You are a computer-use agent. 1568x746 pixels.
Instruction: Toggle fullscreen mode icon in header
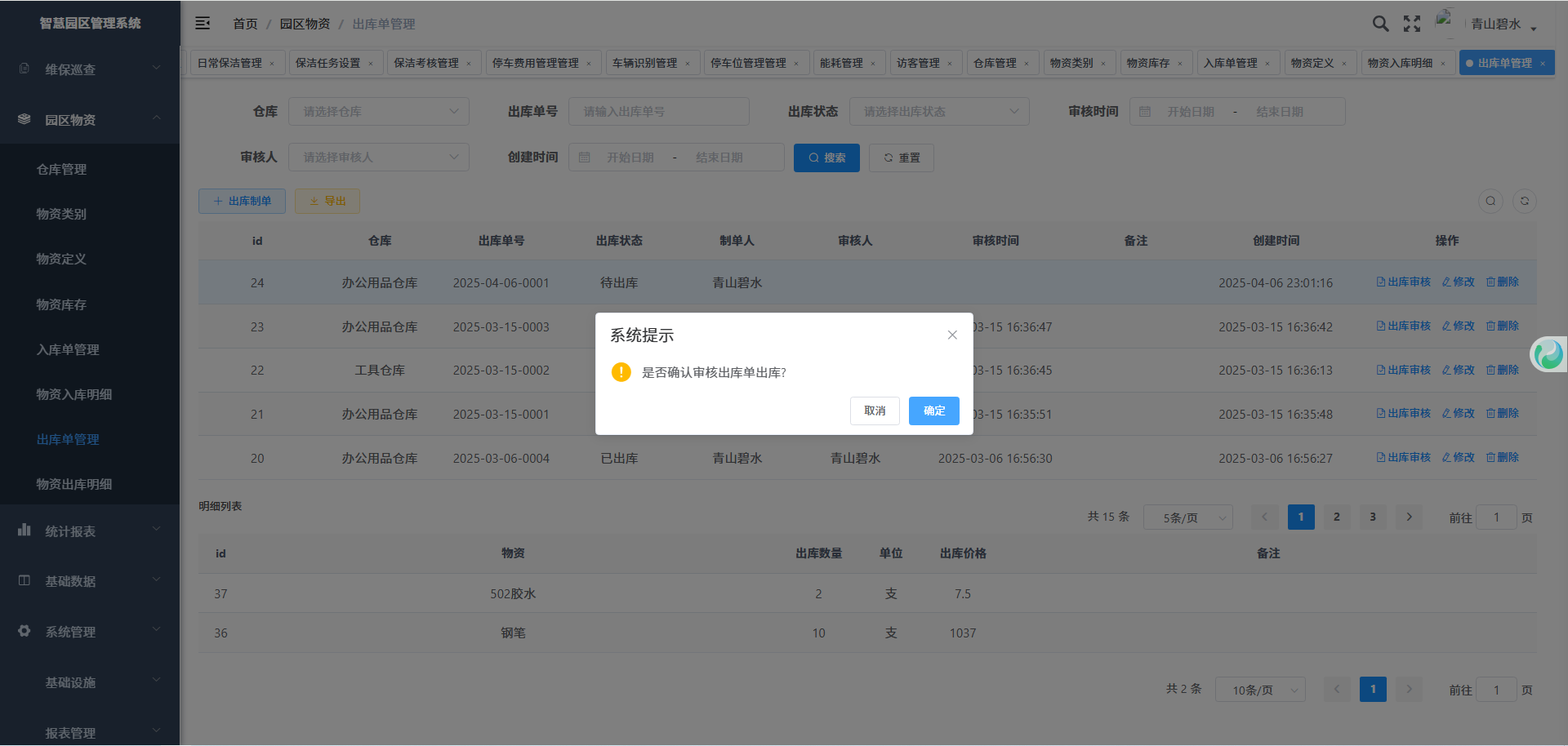(1412, 24)
